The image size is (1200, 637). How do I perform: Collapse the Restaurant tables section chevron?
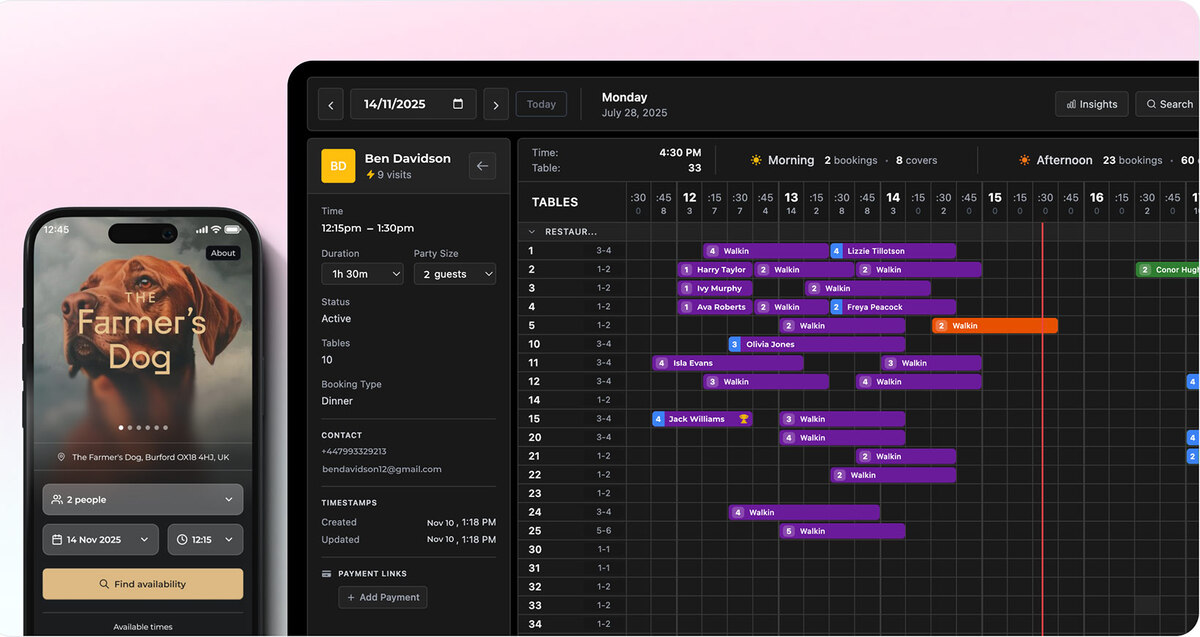532,232
